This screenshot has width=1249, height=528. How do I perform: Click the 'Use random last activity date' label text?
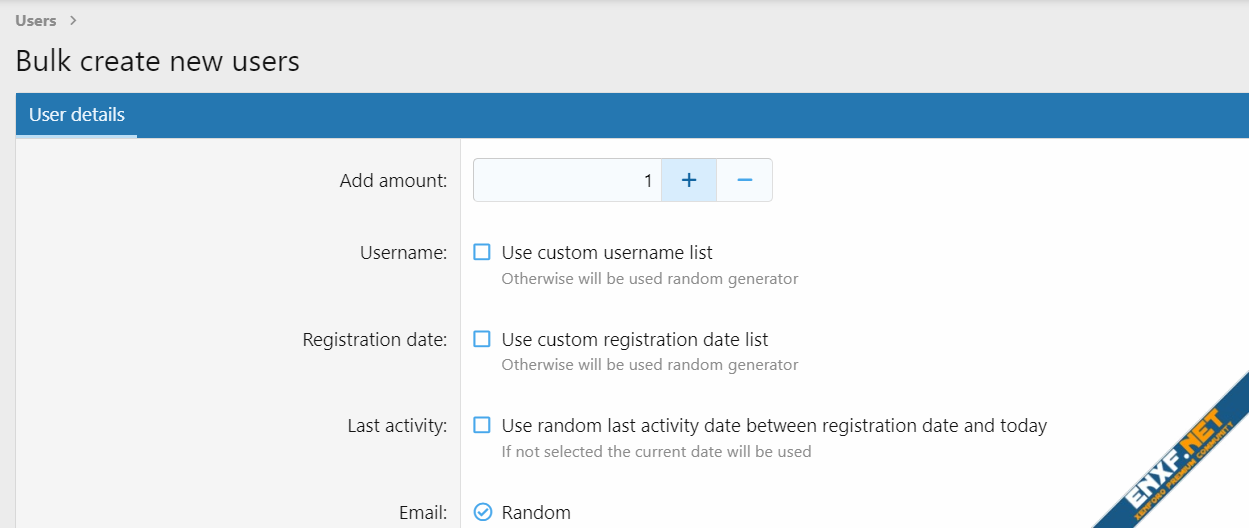pyautogui.click(x=774, y=425)
